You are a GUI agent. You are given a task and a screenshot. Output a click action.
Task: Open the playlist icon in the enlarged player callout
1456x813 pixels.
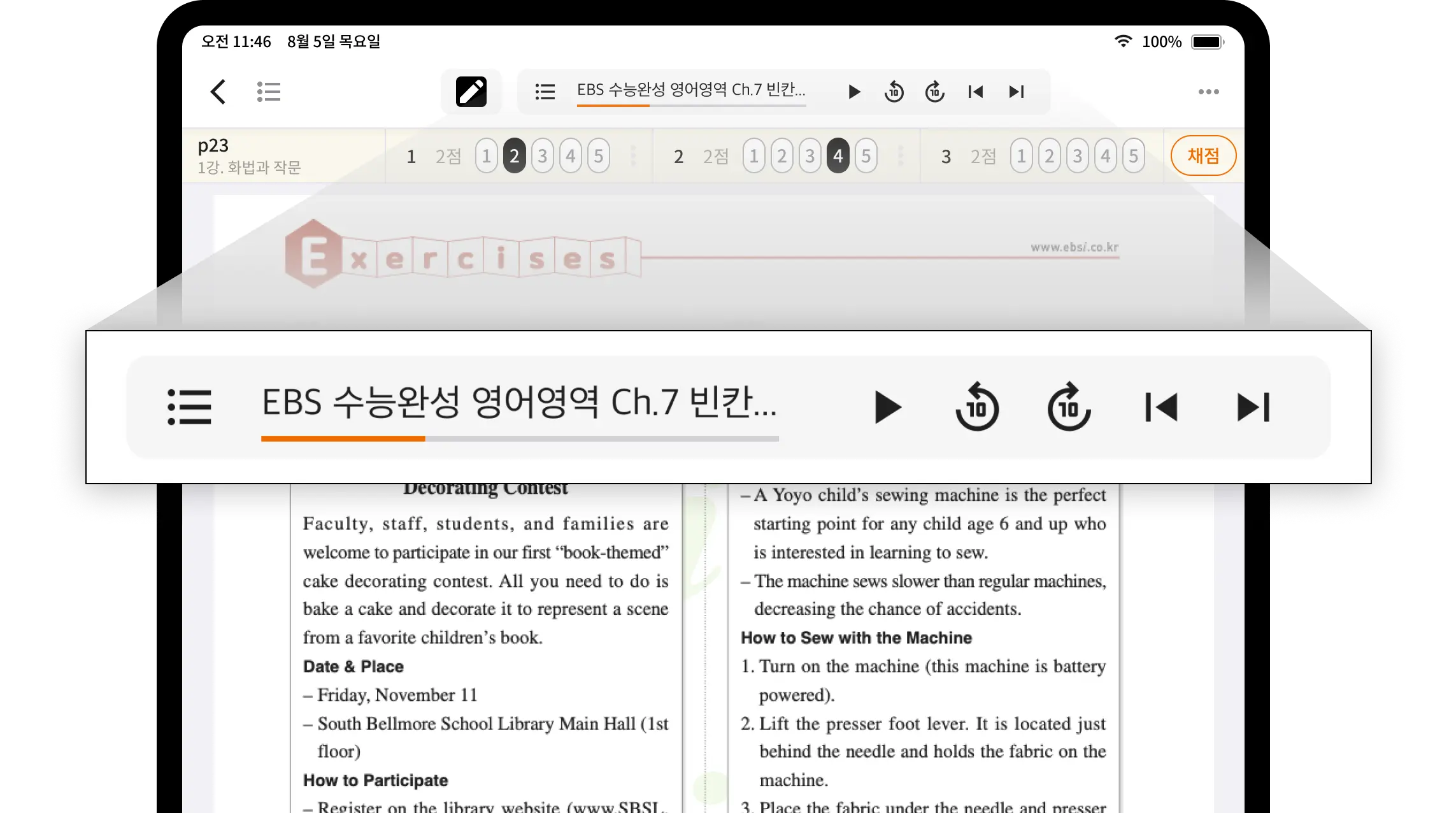(x=189, y=407)
